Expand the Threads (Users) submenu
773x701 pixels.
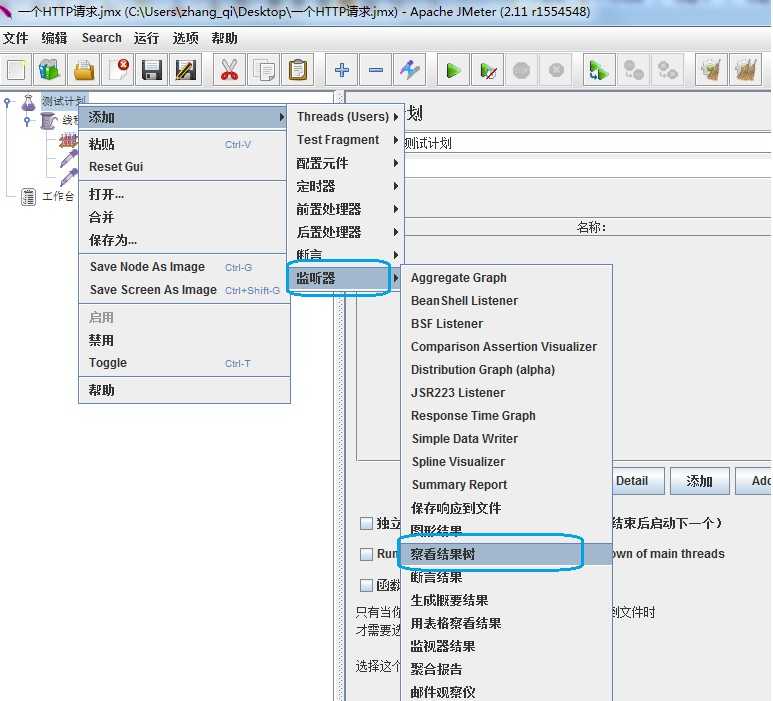click(x=347, y=117)
